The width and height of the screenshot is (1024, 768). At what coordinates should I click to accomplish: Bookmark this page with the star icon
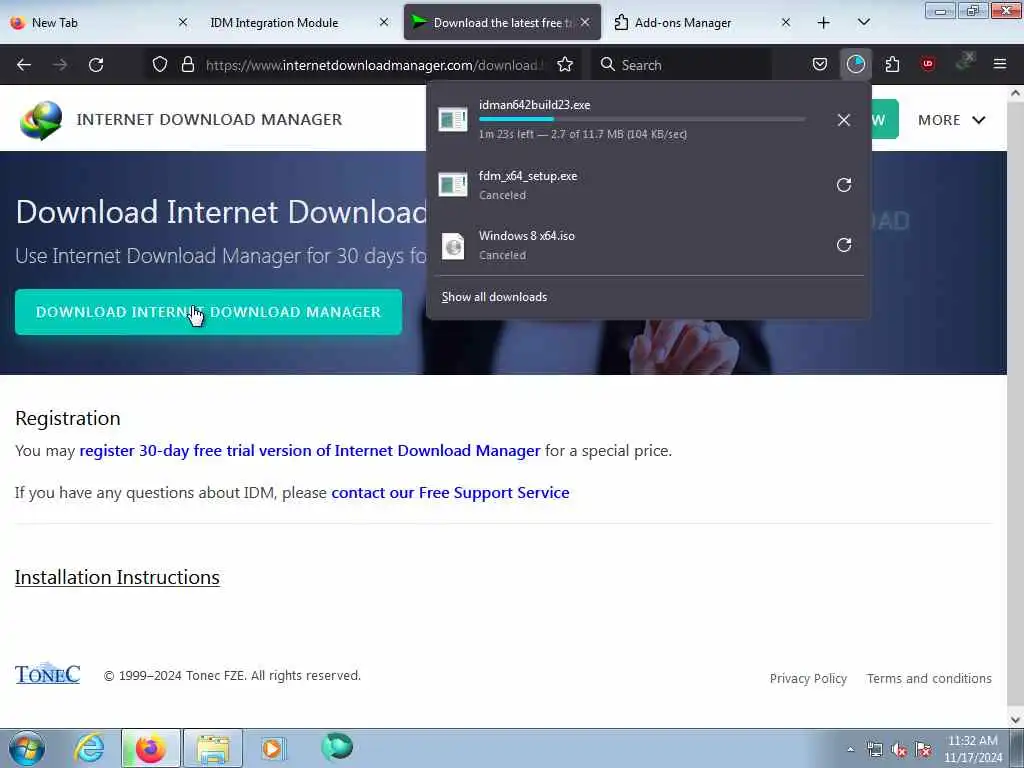coord(565,65)
